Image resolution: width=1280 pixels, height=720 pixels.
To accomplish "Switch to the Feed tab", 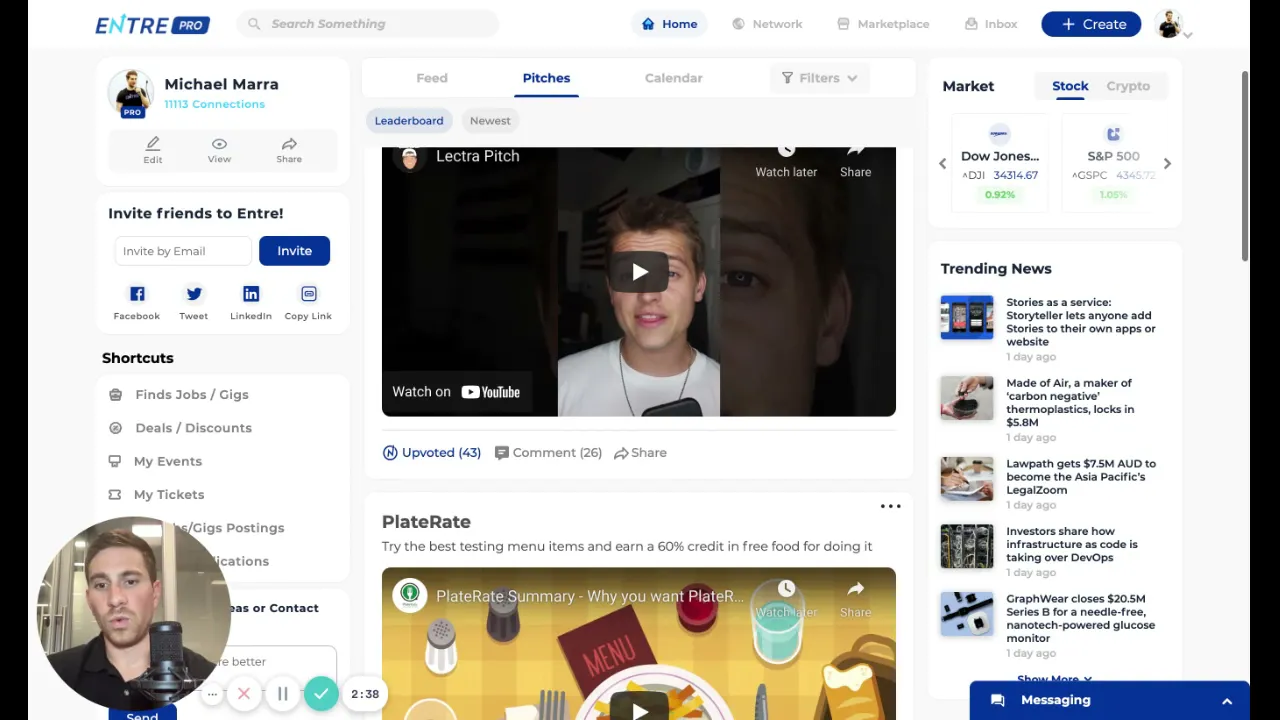I will coord(432,78).
